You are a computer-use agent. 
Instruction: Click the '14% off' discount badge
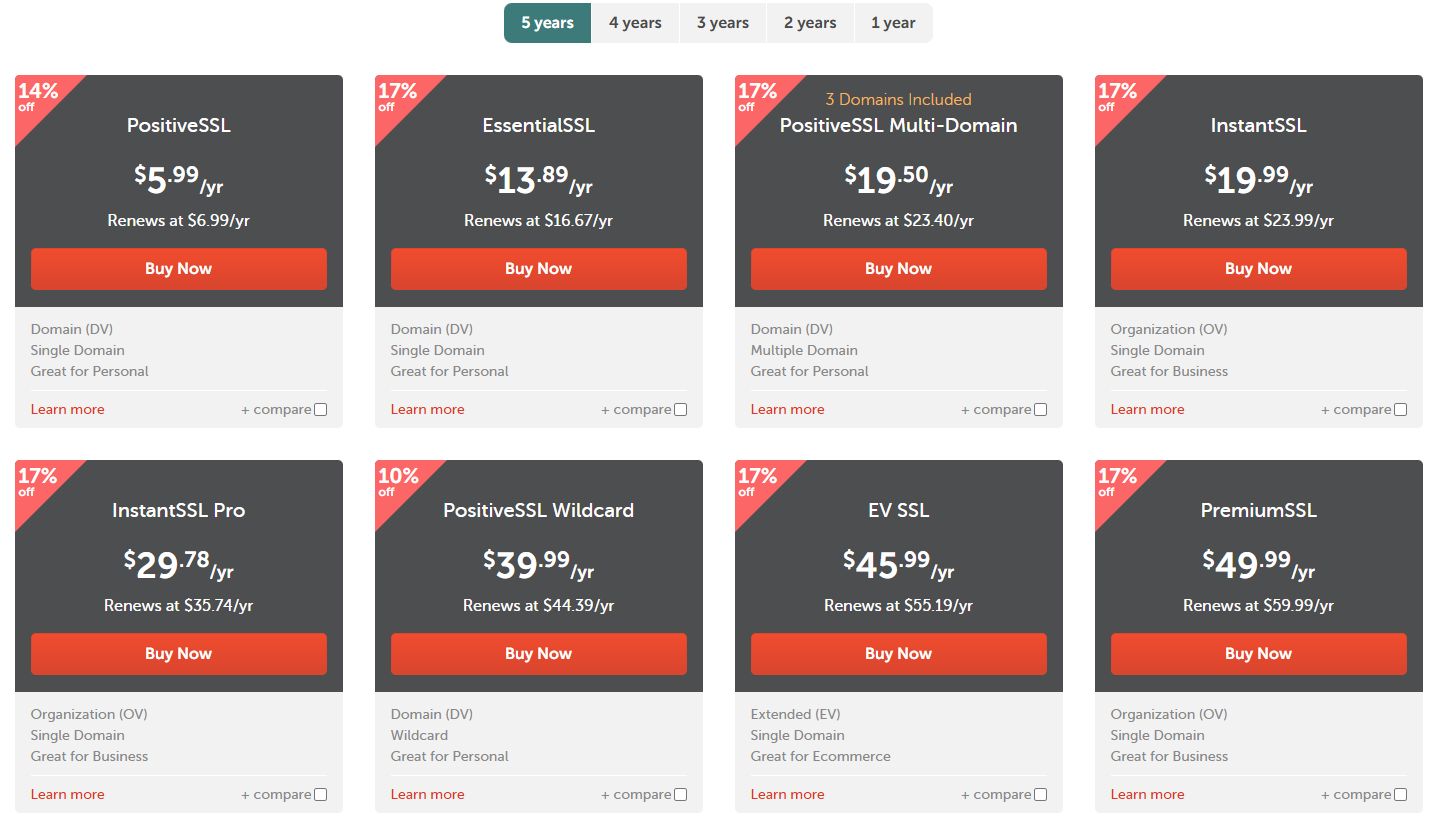(38, 97)
